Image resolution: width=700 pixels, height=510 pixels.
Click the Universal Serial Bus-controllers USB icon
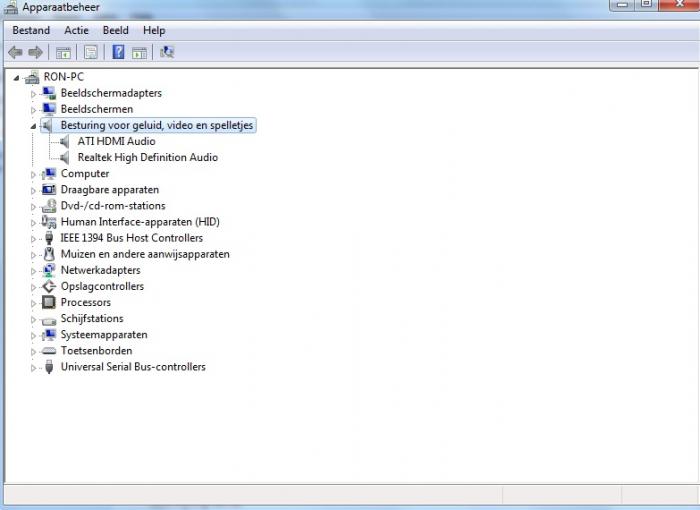(x=49, y=367)
